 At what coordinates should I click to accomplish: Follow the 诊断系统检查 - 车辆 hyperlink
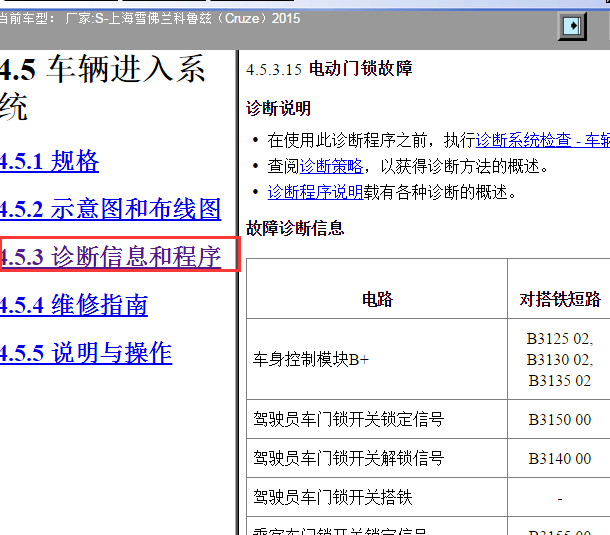coord(543,140)
